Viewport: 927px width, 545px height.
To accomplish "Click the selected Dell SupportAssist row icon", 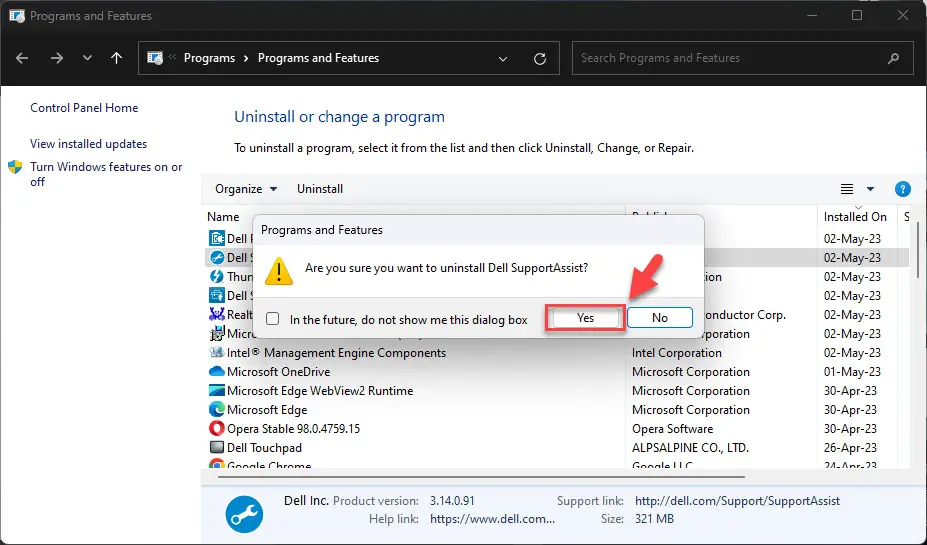I will (216, 257).
